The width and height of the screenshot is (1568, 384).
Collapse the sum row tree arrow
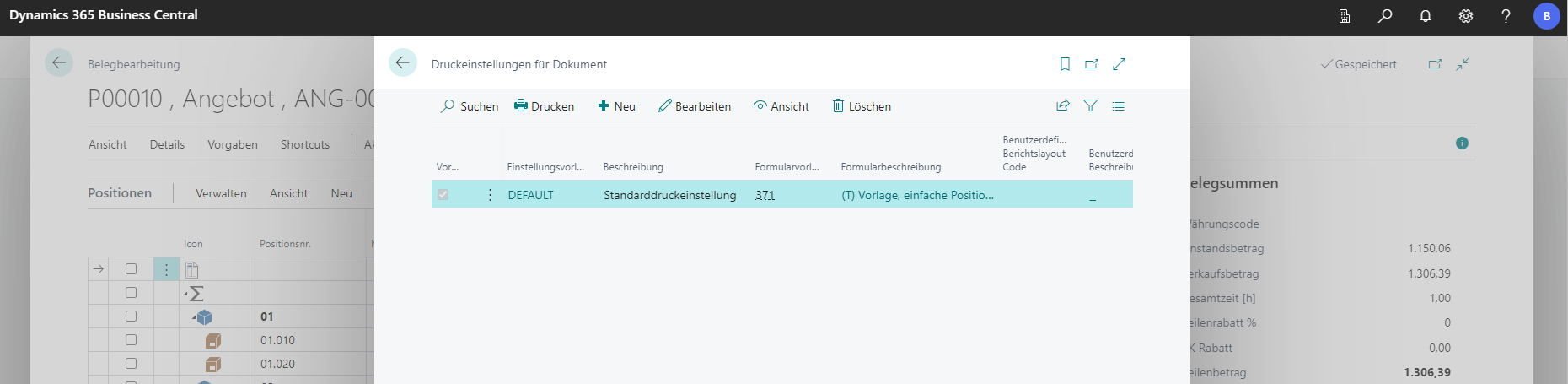click(185, 294)
